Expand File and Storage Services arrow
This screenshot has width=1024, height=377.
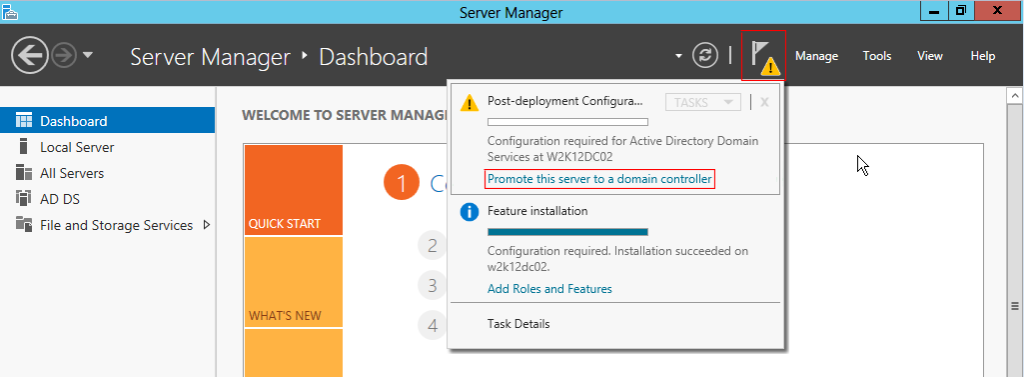tap(206, 225)
